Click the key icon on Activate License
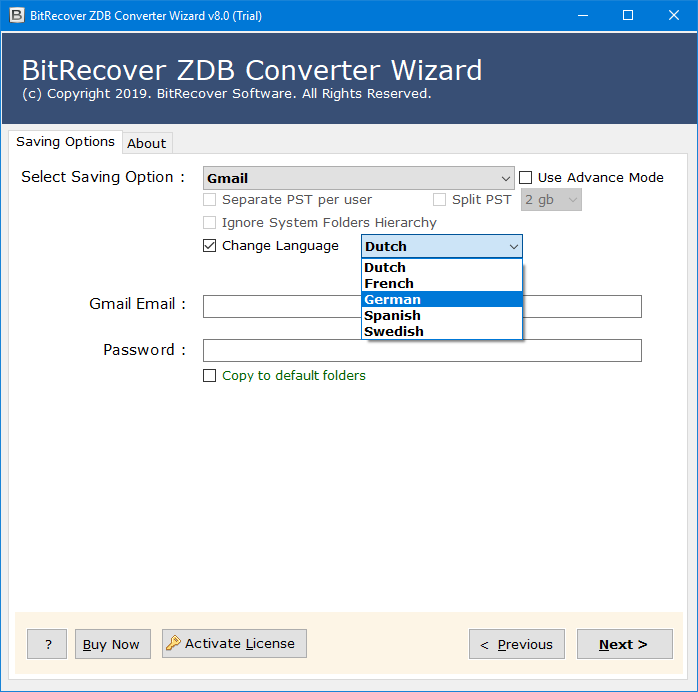698x692 pixels. 173,643
